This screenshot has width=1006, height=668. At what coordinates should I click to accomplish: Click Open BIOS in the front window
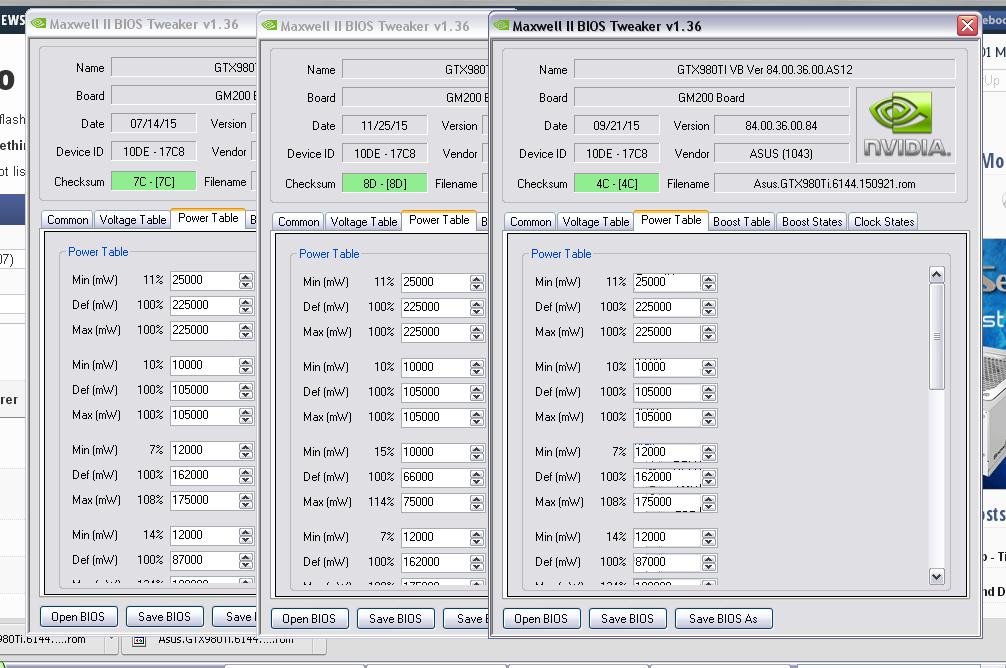(x=541, y=619)
